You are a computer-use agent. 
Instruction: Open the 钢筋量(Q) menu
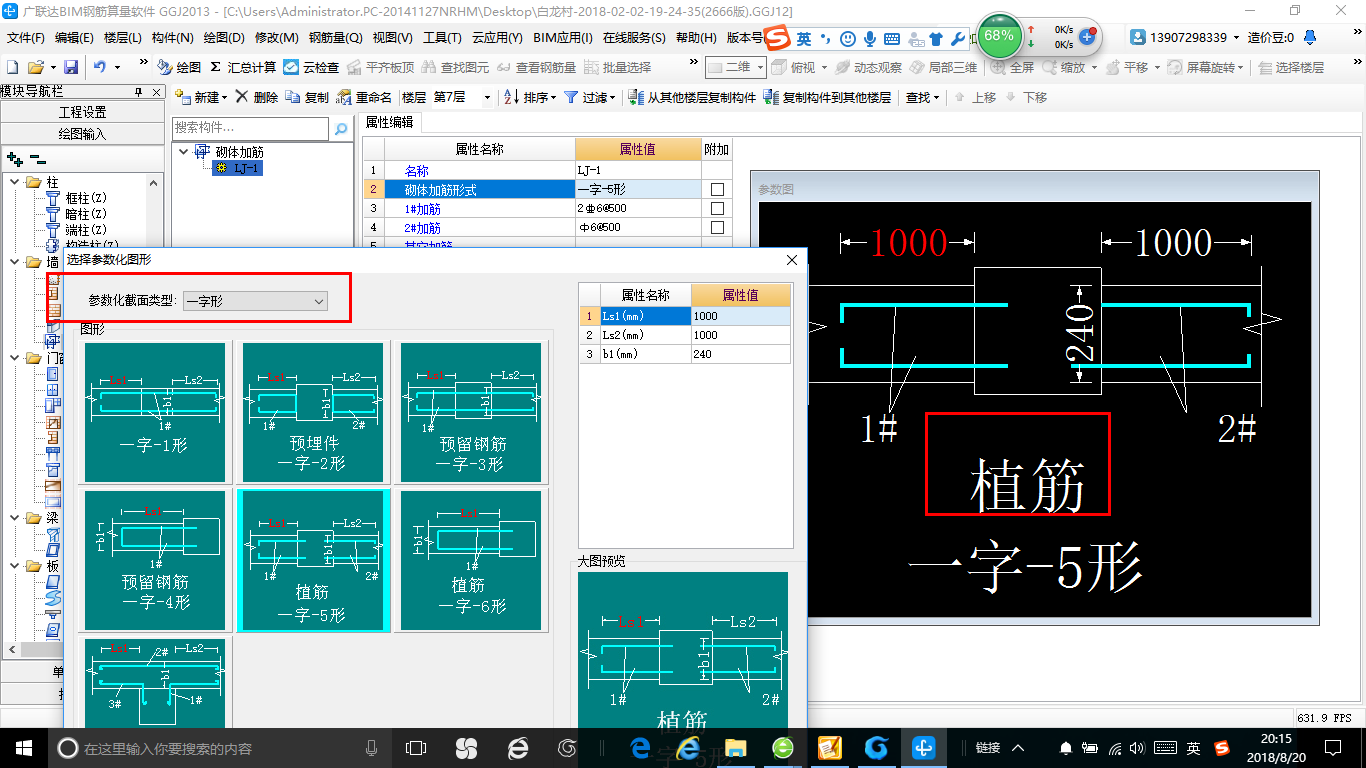coord(335,38)
